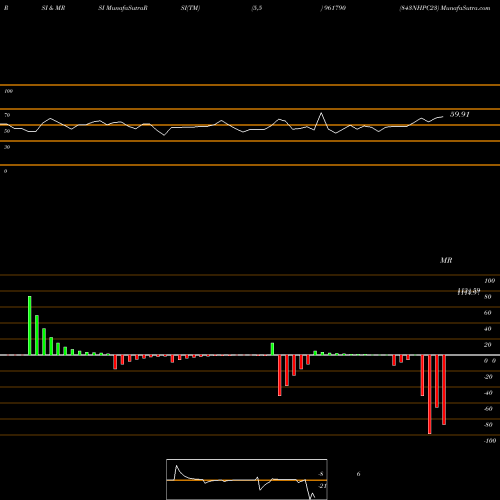The width and height of the screenshot is (500, 500).
Task: Click the MR axis label 20
Action: (488, 345)
